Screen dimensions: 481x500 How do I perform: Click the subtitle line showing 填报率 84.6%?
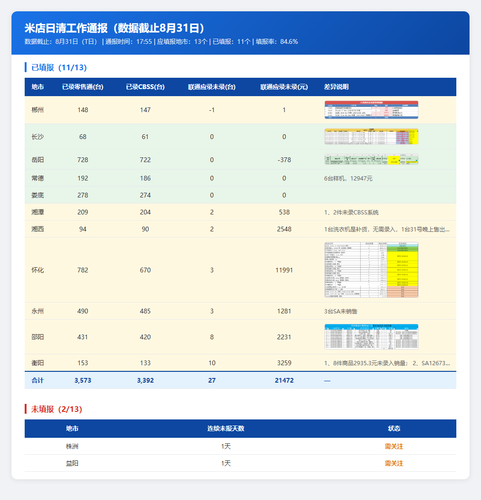[161, 42]
